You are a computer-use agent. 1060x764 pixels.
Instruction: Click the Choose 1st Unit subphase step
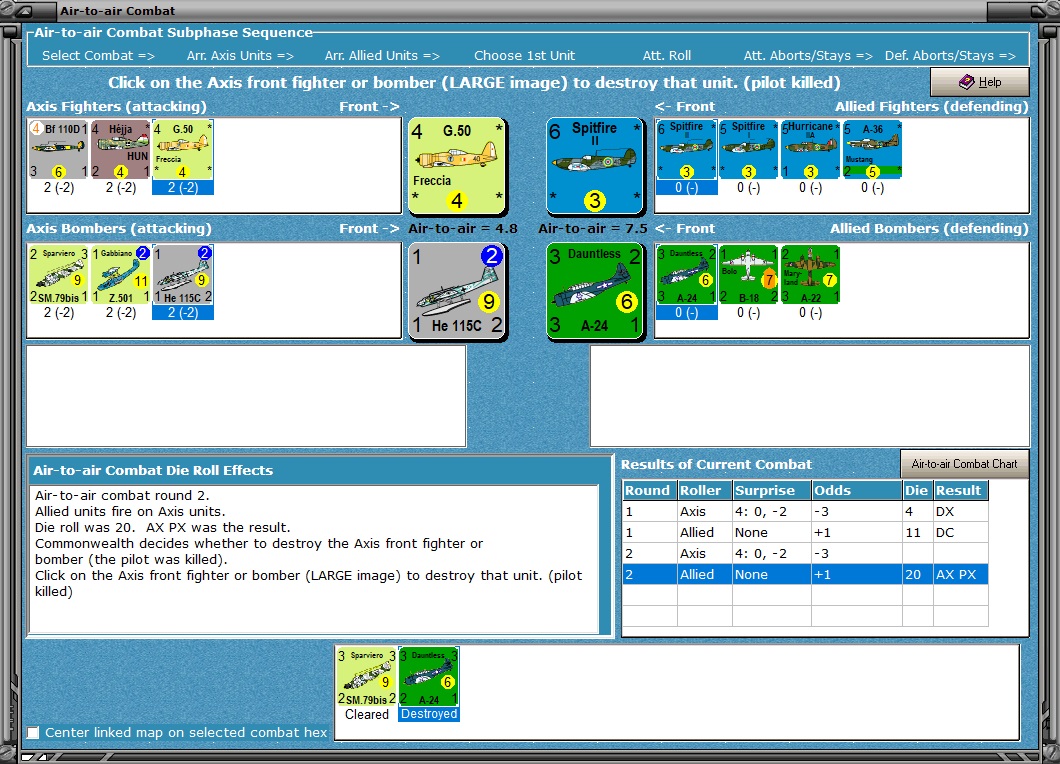click(525, 55)
